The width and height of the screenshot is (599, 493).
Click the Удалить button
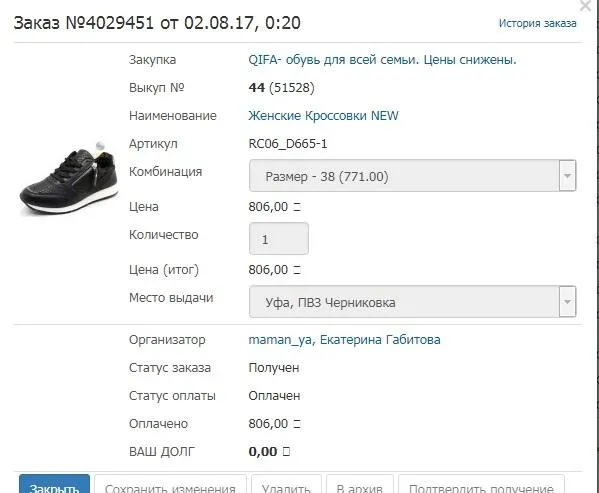(x=286, y=484)
